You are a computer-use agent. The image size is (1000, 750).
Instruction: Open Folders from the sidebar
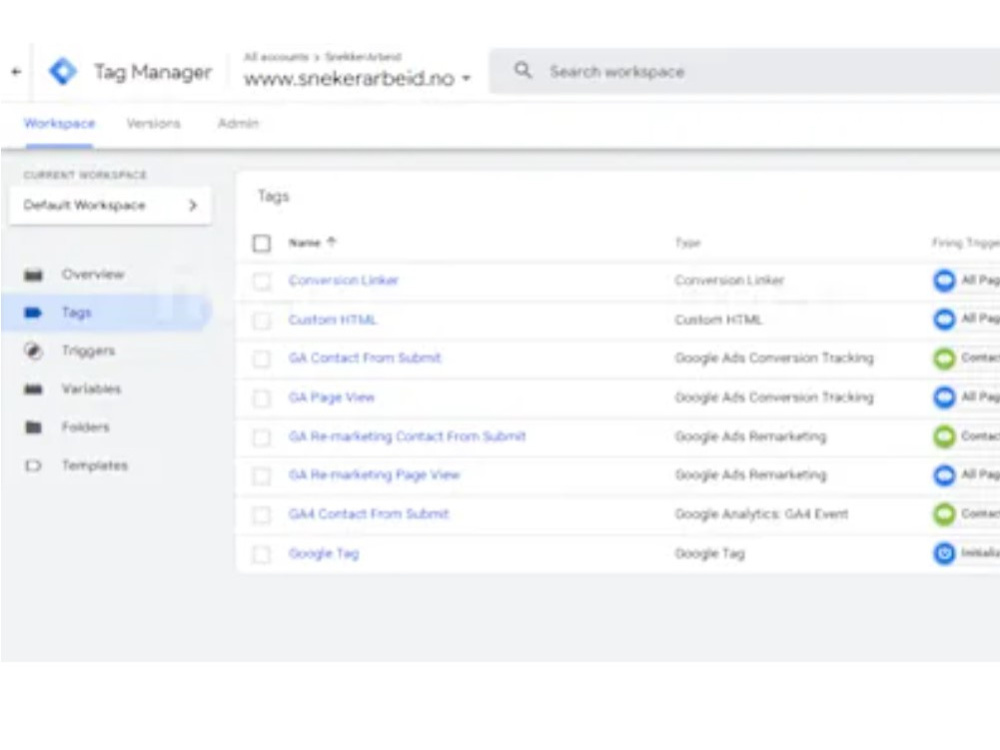[x=85, y=427]
